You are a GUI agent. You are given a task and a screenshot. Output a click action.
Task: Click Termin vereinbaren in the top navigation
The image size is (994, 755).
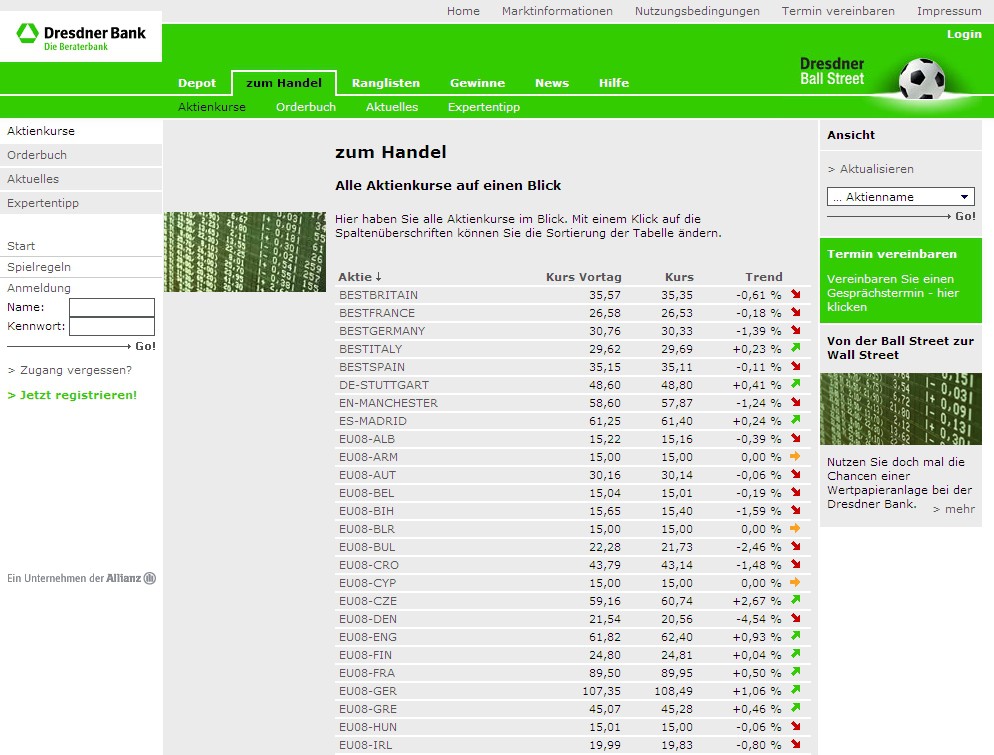pyautogui.click(x=838, y=11)
